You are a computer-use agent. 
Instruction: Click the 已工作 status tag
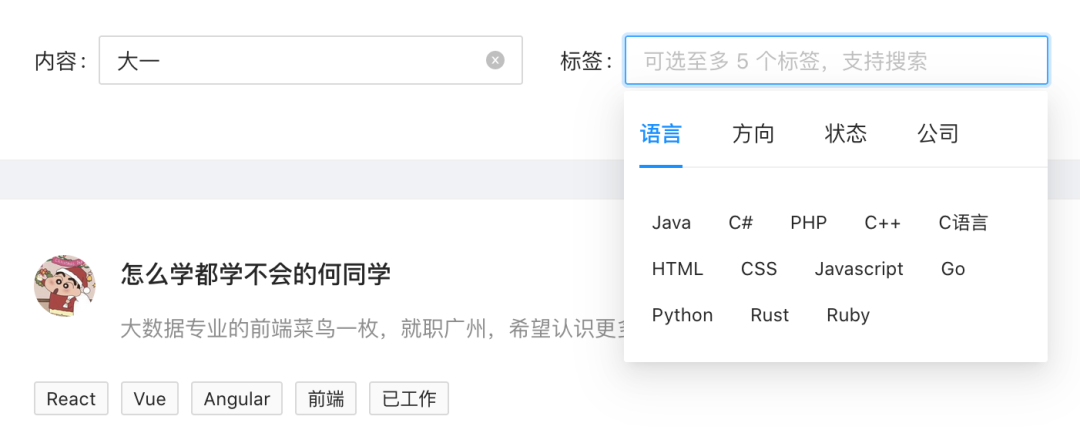tap(408, 399)
